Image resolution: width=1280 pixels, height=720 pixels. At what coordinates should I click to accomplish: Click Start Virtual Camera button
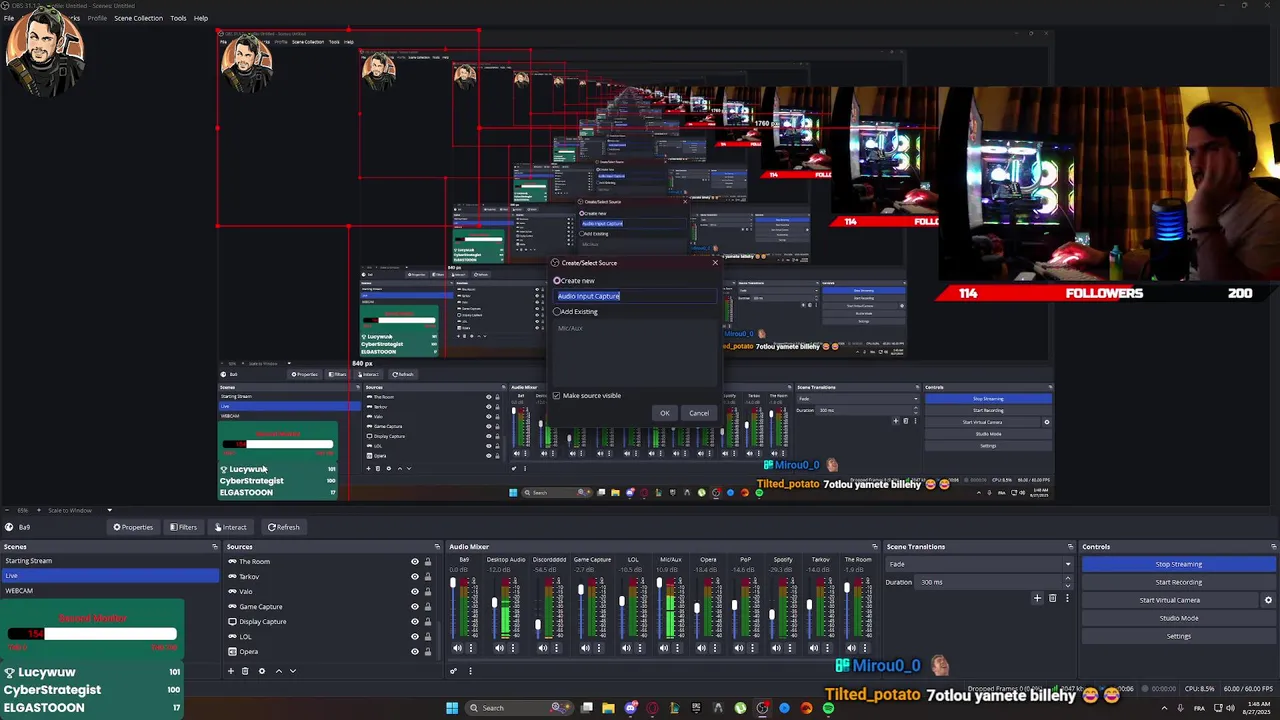1169,600
